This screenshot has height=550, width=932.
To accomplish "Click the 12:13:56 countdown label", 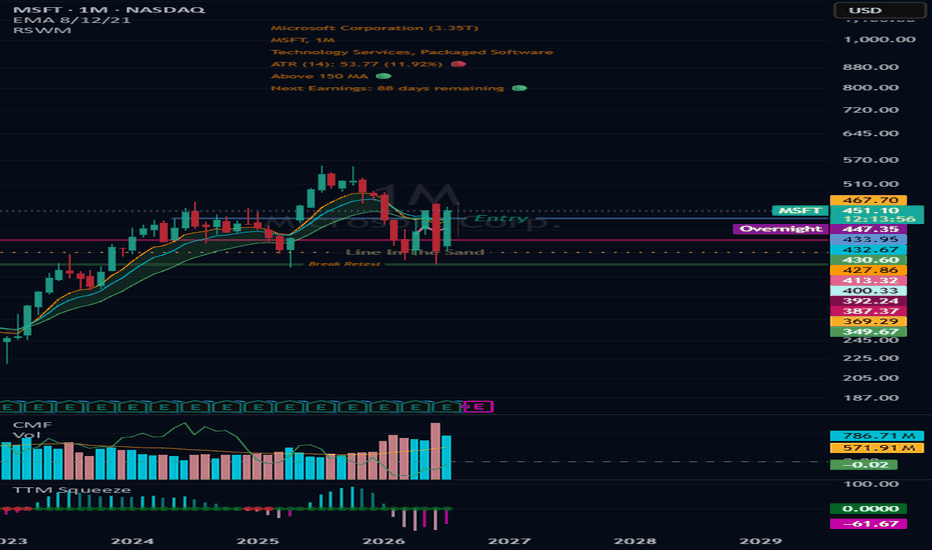I will 877,219.
